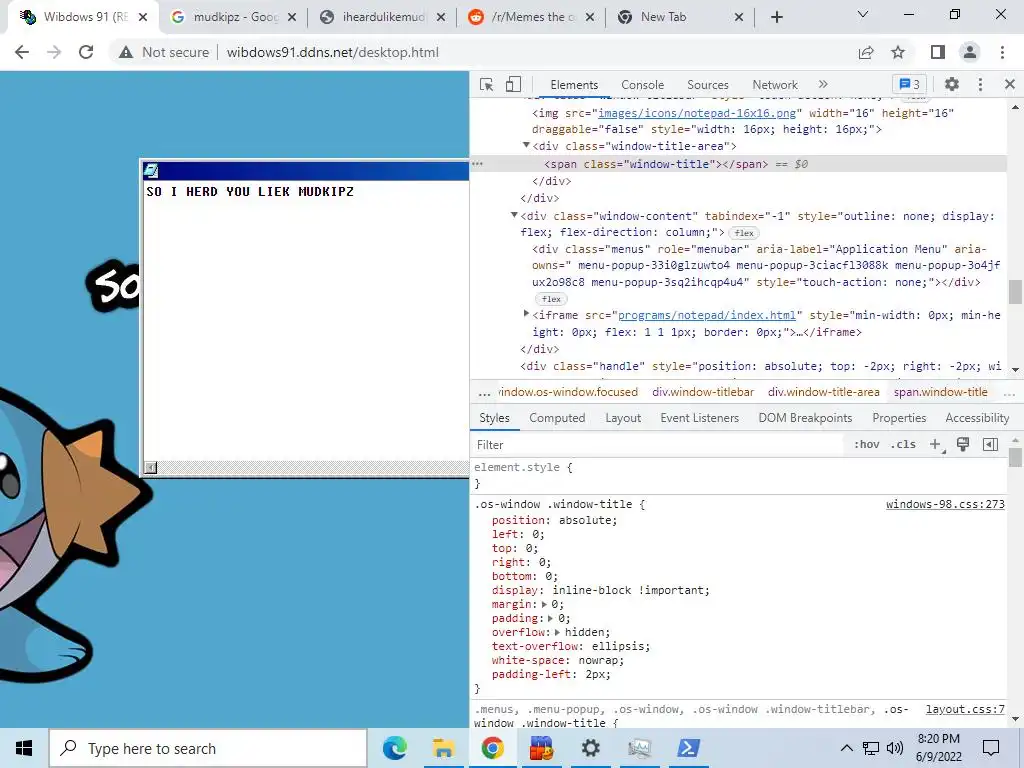Viewport: 1024px width, 768px height.
Task: Click the flex badge on window-content div
Action: pos(744,233)
